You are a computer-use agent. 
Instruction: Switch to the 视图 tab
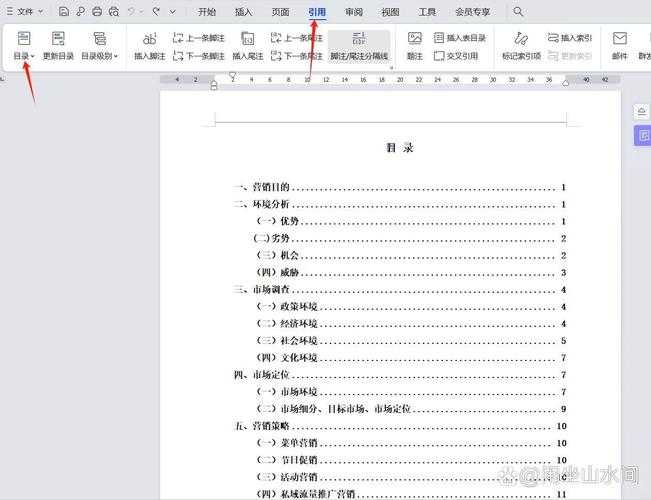391,12
